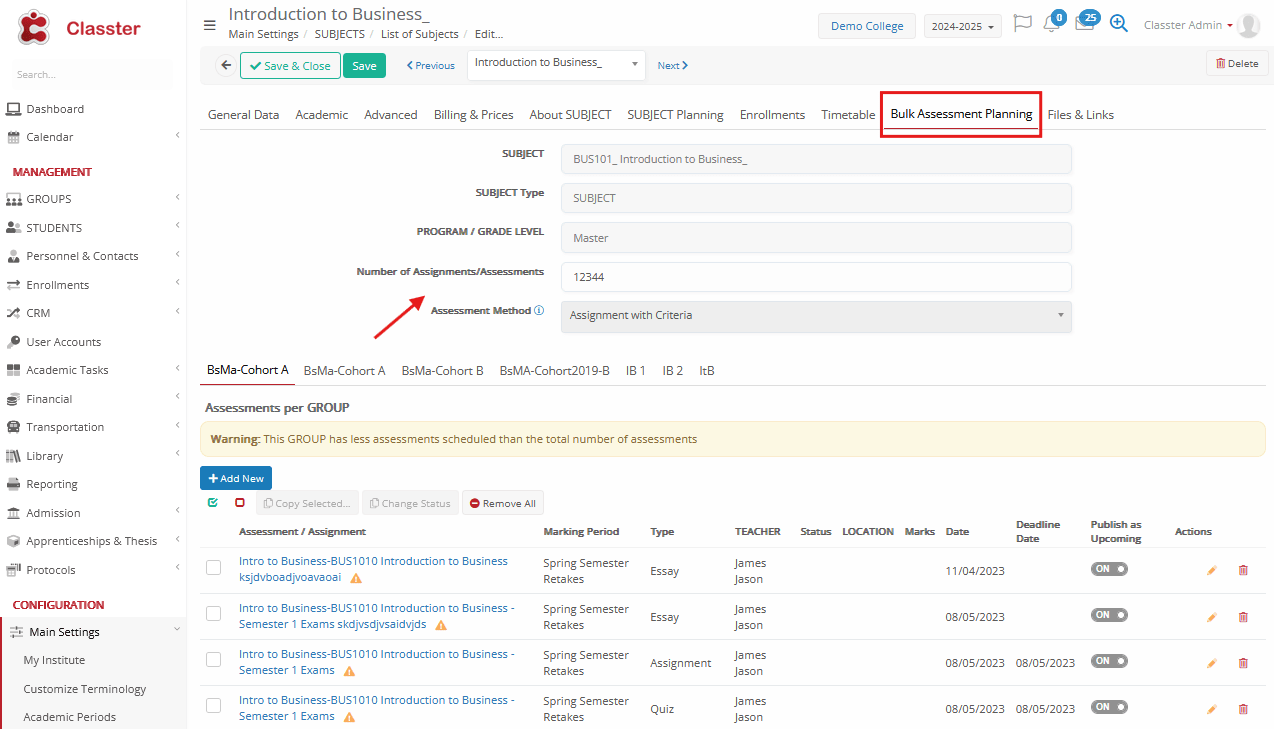Click the Save & Close button
This screenshot has width=1274, height=729.
[x=290, y=66]
